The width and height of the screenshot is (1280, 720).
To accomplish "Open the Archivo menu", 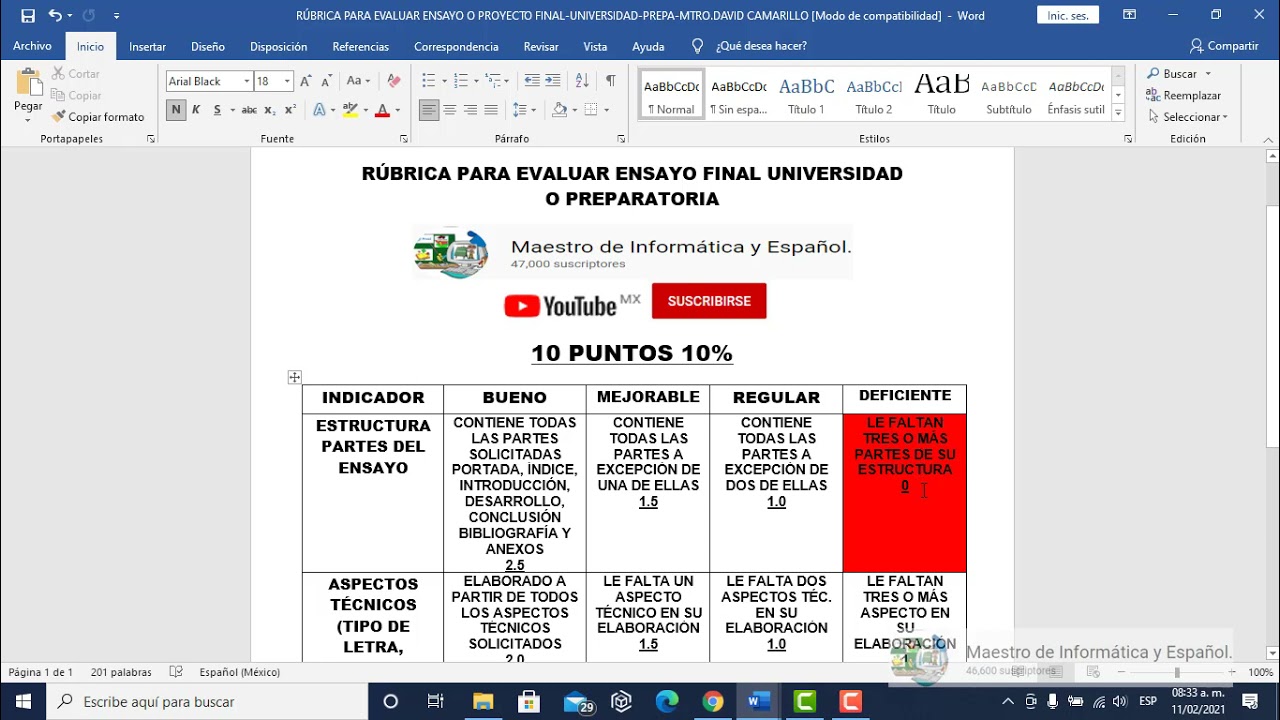I will [x=32, y=46].
